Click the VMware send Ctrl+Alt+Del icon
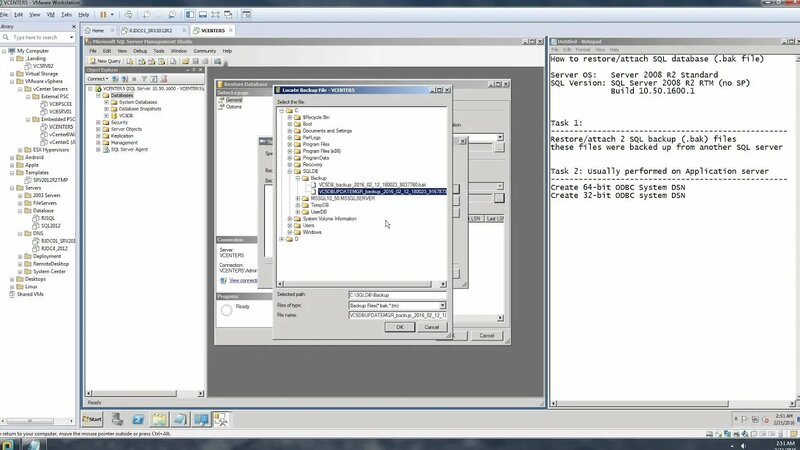This screenshot has height=450, width=800. click(129, 15)
